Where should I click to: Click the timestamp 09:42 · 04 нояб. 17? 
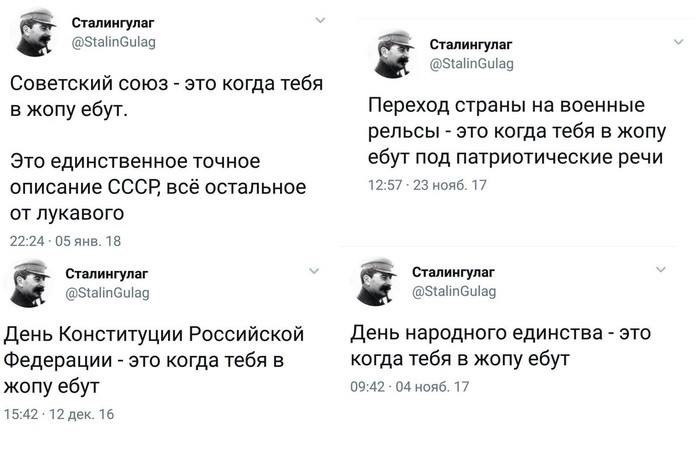pyautogui.click(x=409, y=386)
